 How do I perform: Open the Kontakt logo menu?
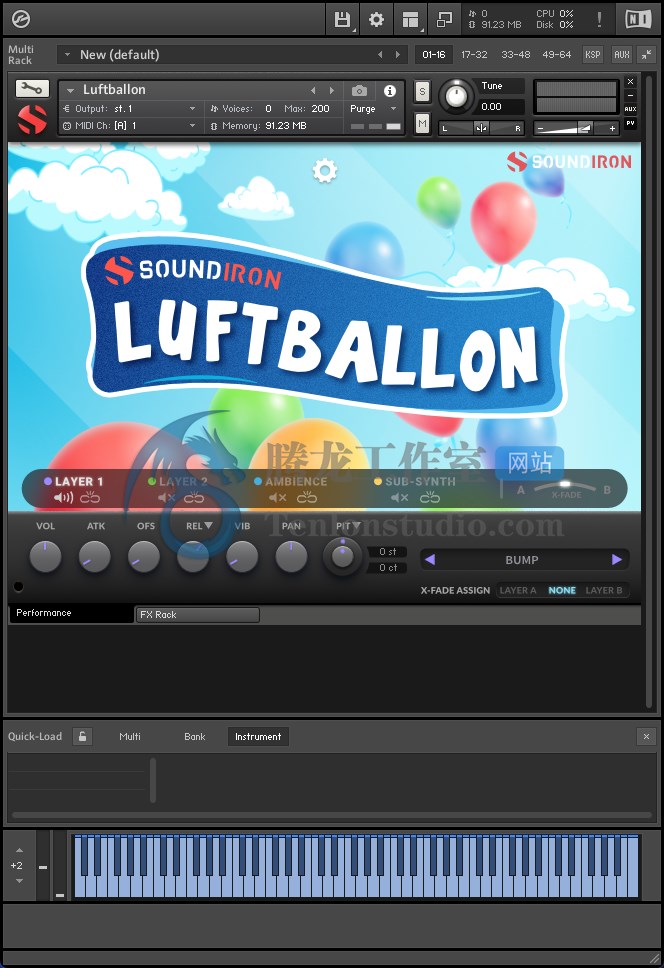(21, 19)
